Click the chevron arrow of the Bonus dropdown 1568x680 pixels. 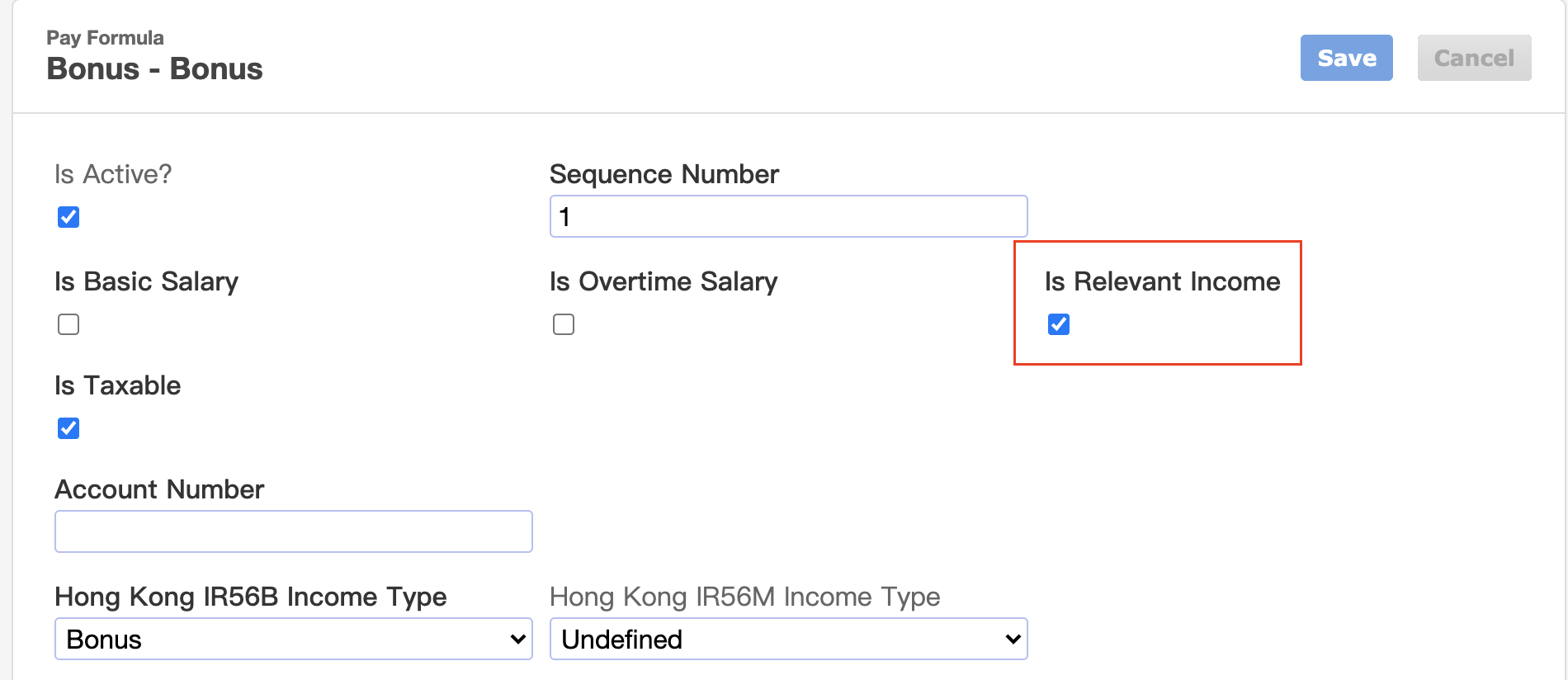click(x=517, y=640)
